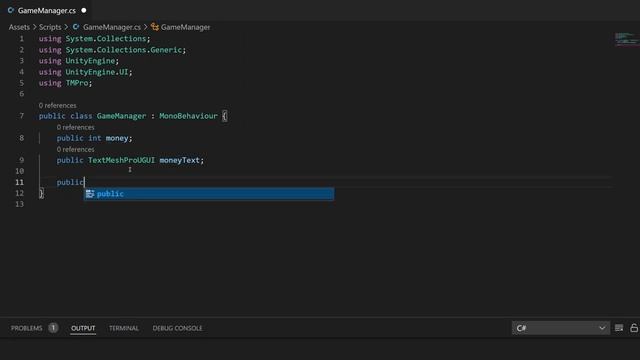
Task: Click line number 7 in gutter
Action: tap(21, 116)
